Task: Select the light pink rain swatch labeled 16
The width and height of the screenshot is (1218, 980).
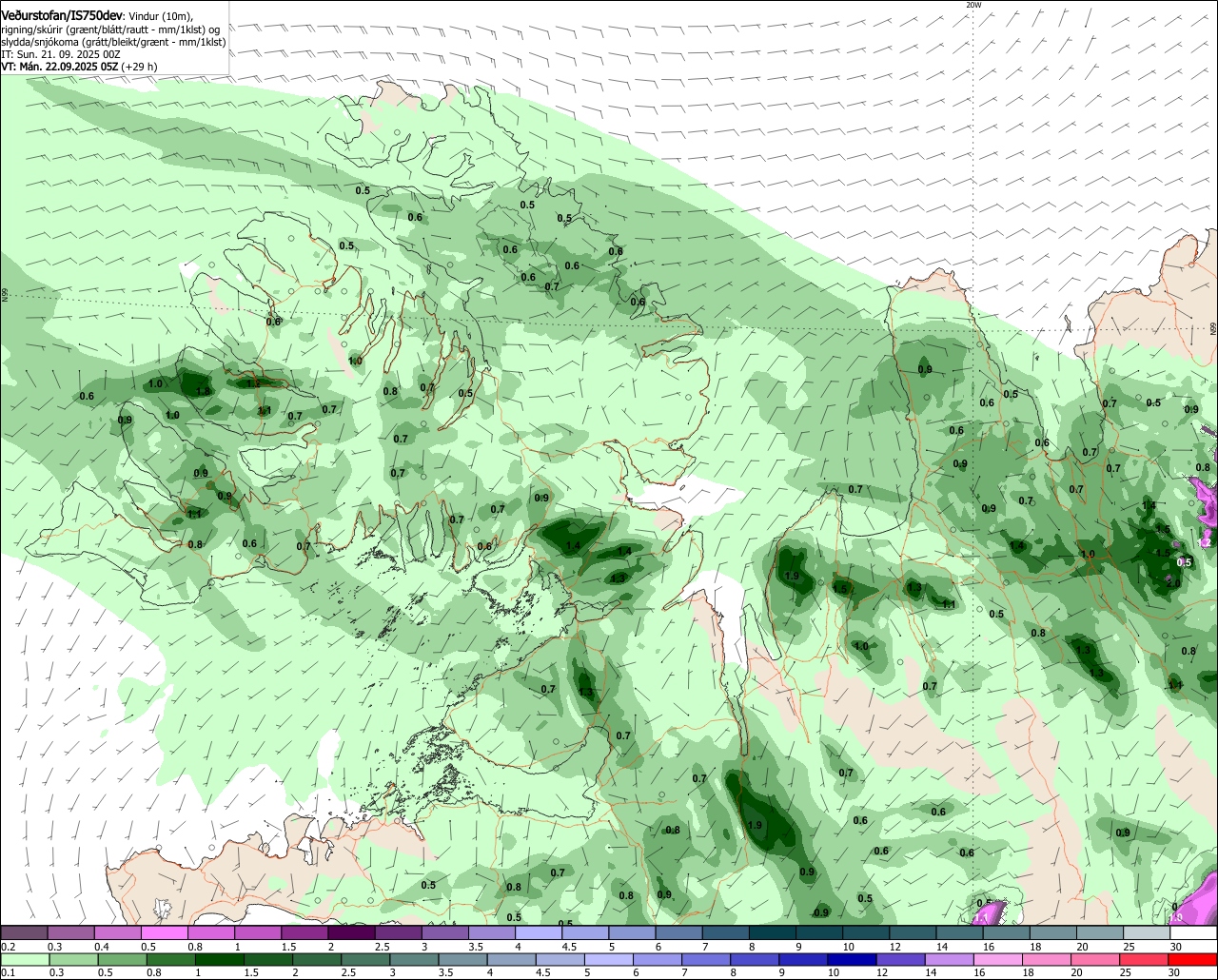Action: (998, 959)
